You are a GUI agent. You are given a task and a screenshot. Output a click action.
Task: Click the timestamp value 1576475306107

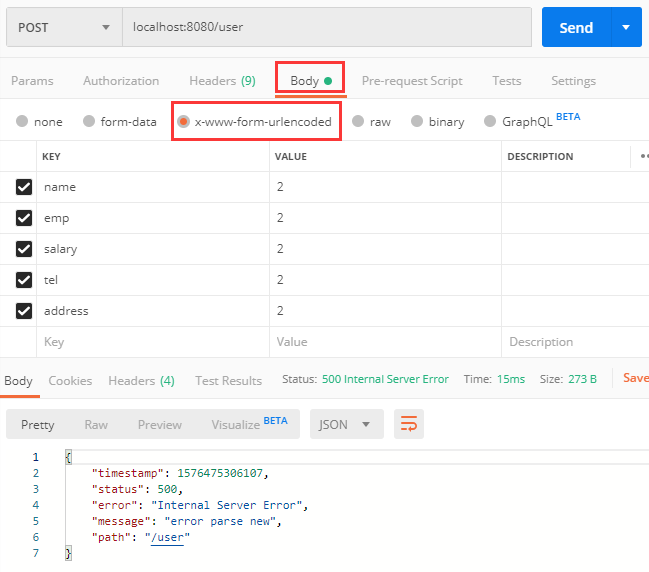220,473
